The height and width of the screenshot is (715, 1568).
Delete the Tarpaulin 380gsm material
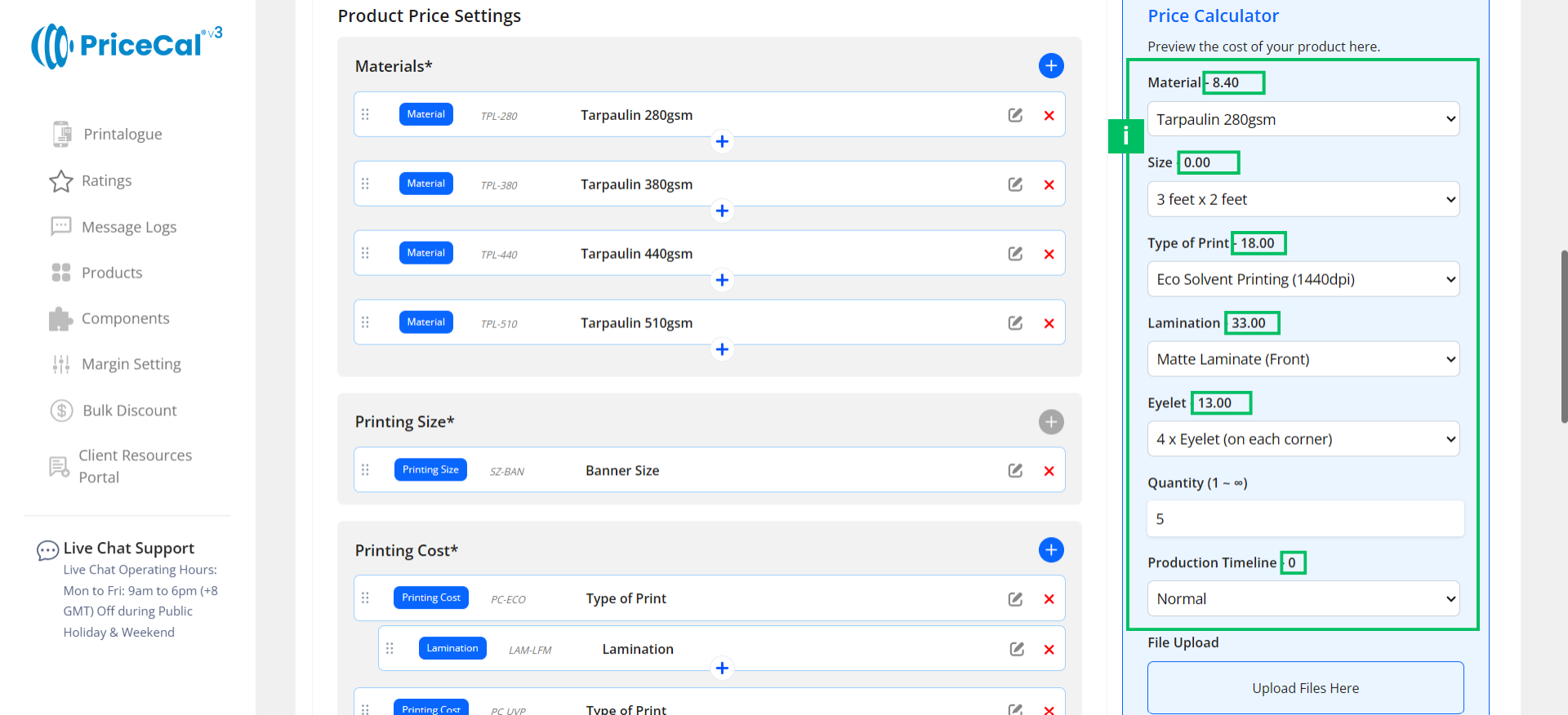coord(1049,185)
